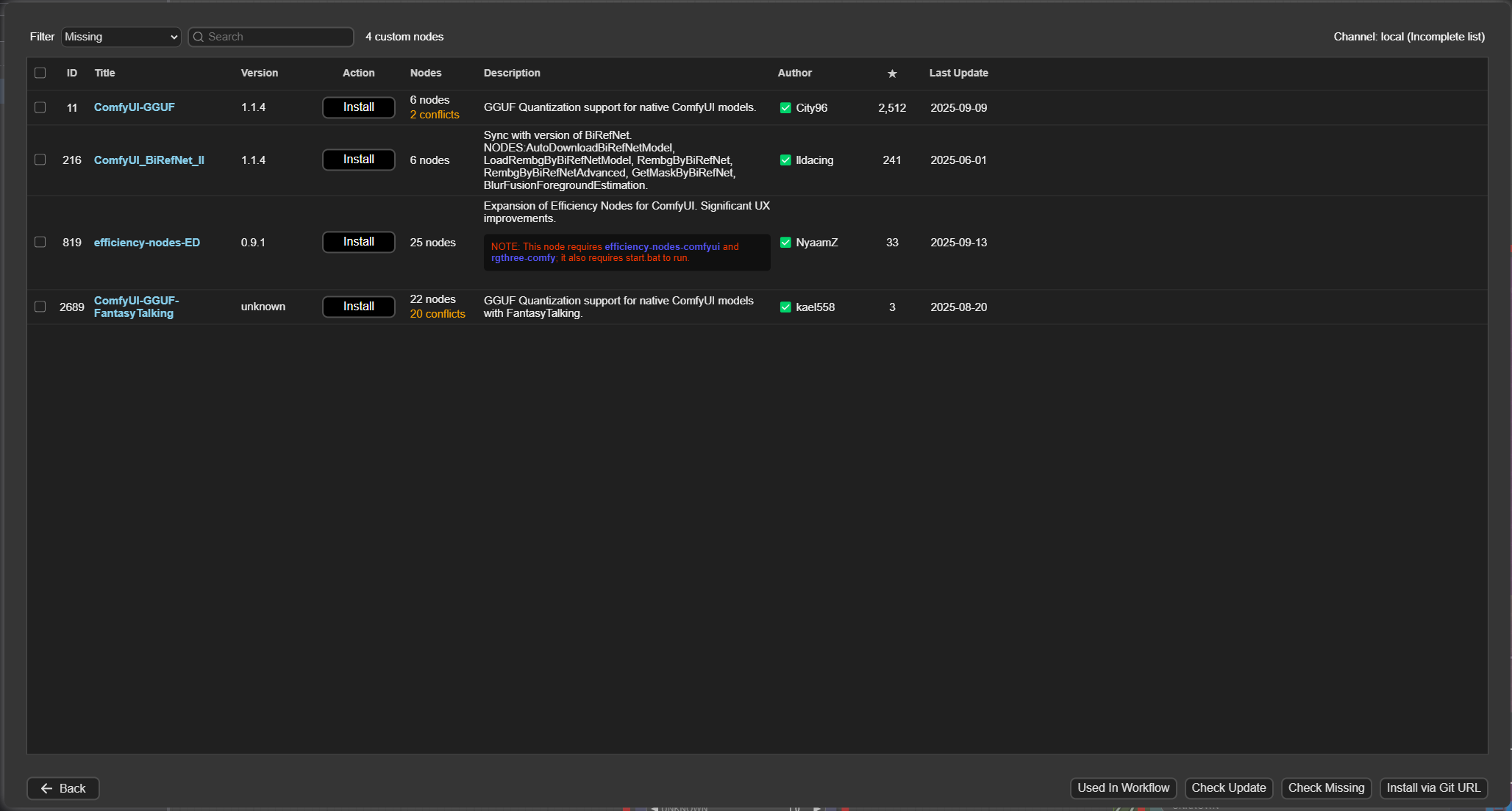The width and height of the screenshot is (1512, 811).
Task: Click the star count 2,512
Action: click(892, 108)
